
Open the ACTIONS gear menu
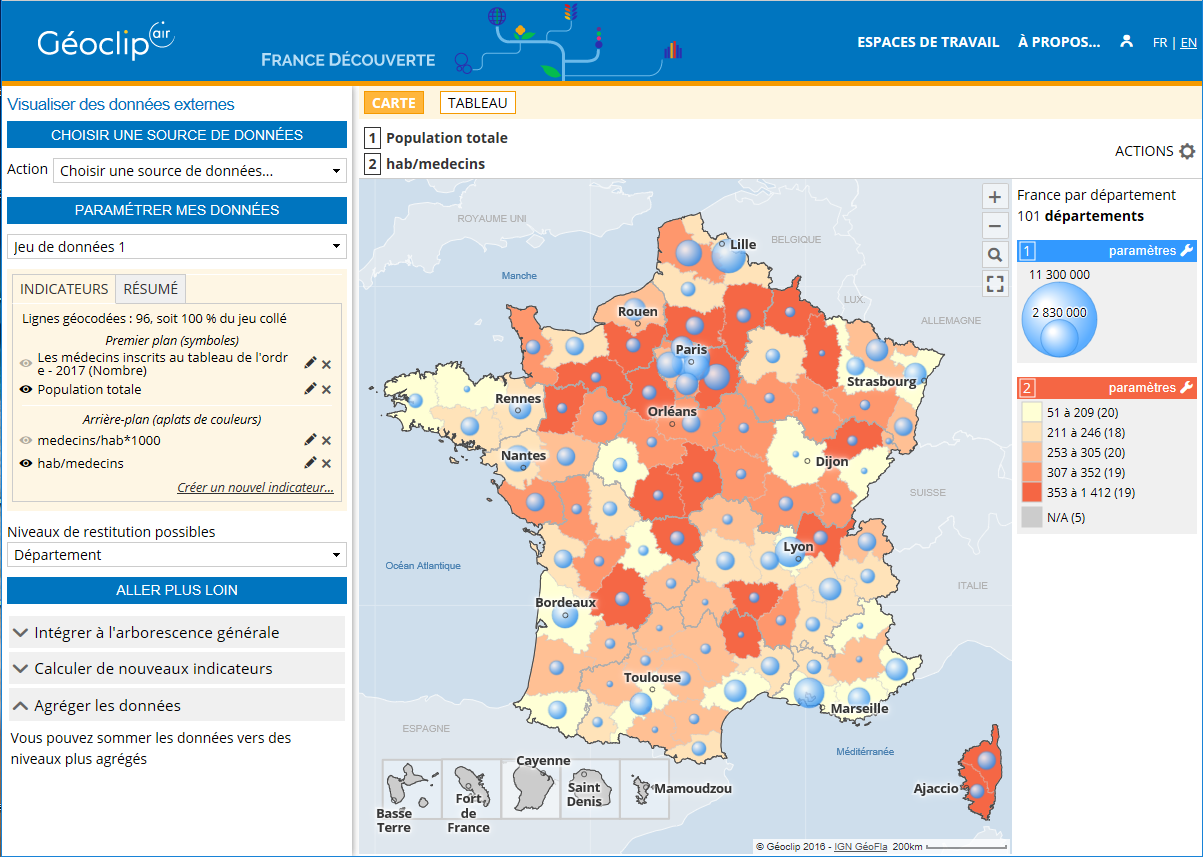[1186, 152]
